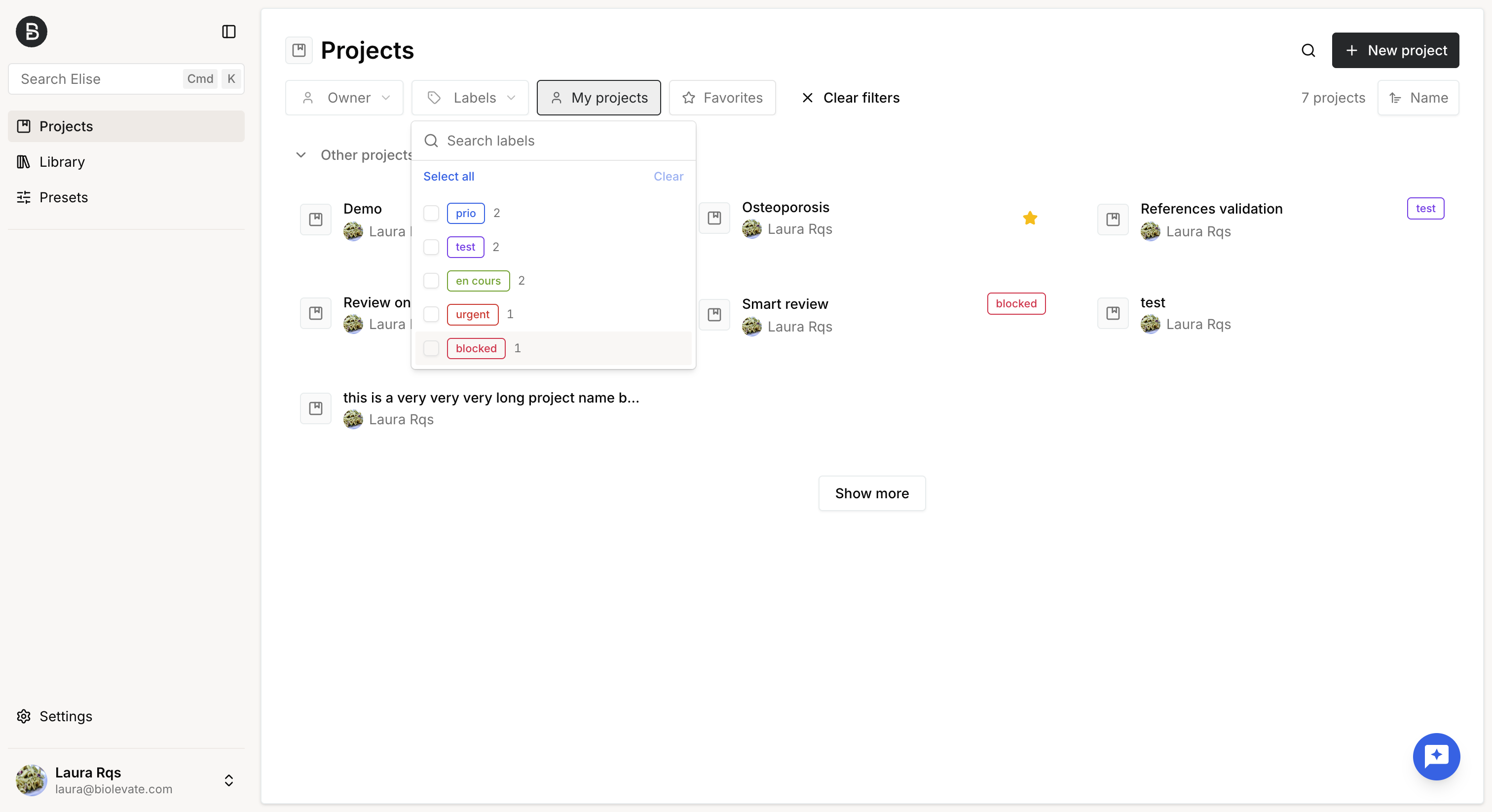This screenshot has height=812, width=1492.
Task: Open the Smart review project title
Action: [785, 304]
